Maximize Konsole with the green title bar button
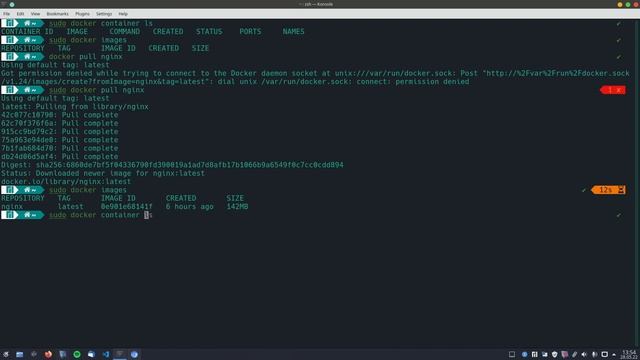 click(628, 4)
